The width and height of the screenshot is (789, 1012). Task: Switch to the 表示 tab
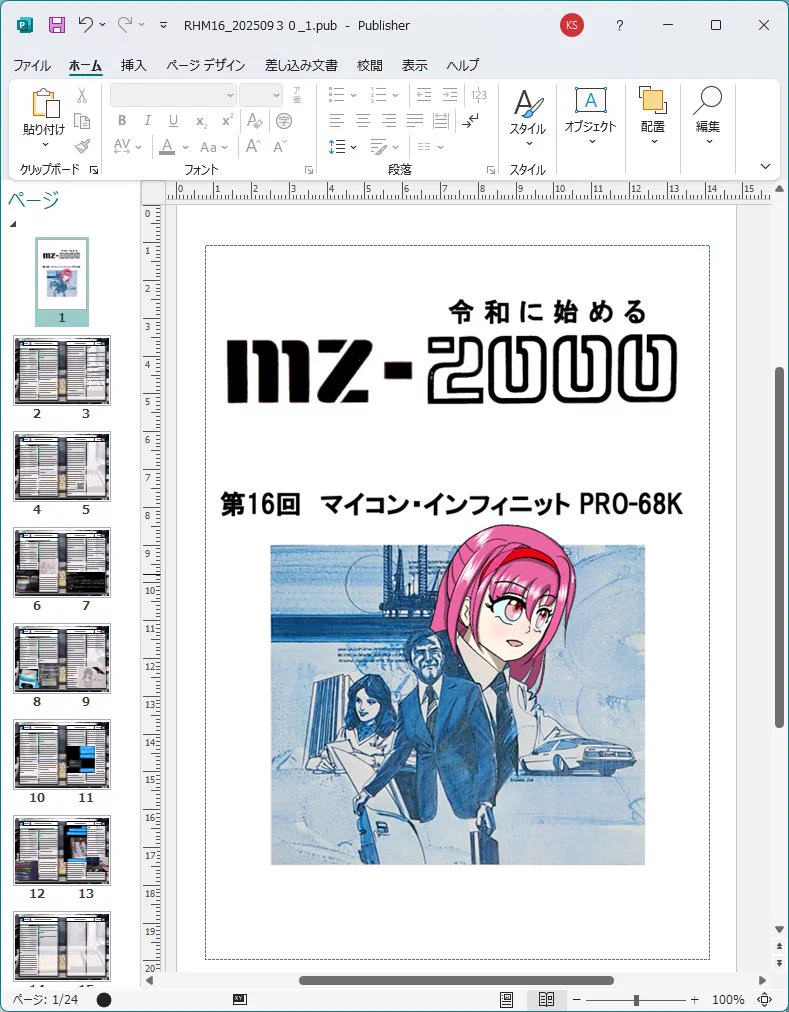click(x=415, y=65)
